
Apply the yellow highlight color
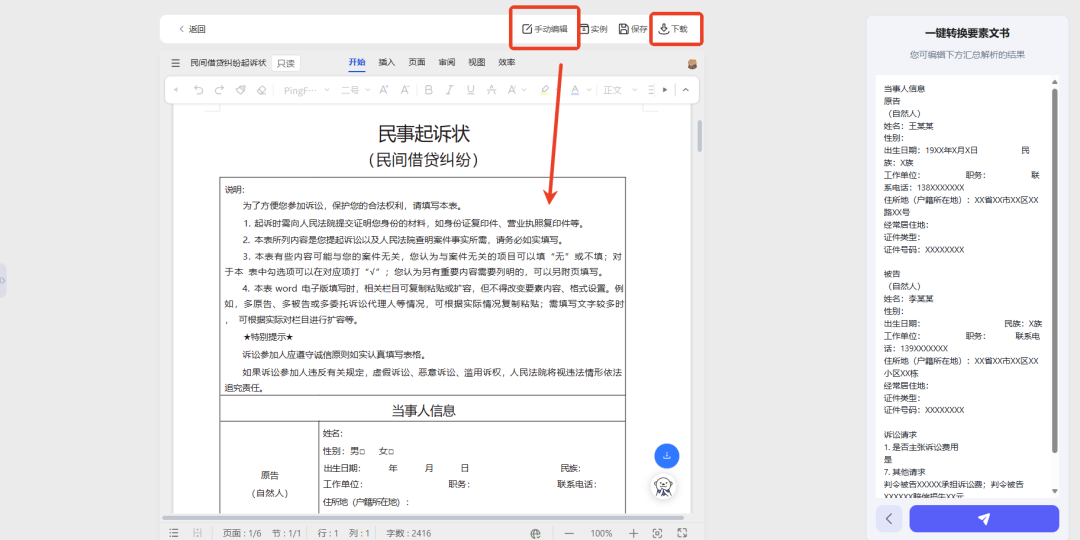545,90
